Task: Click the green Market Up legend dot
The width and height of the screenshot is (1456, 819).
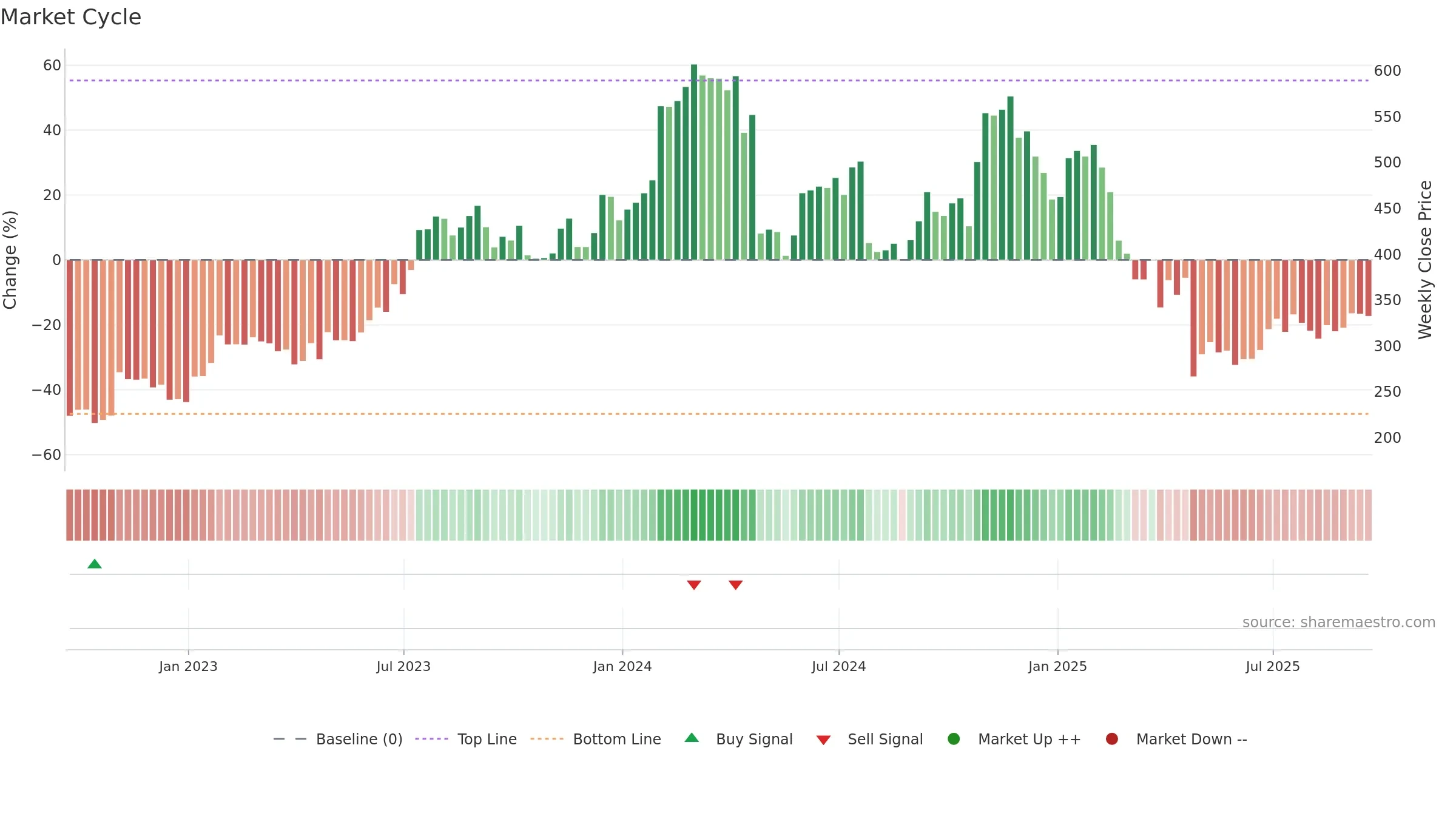Action: tap(954, 739)
